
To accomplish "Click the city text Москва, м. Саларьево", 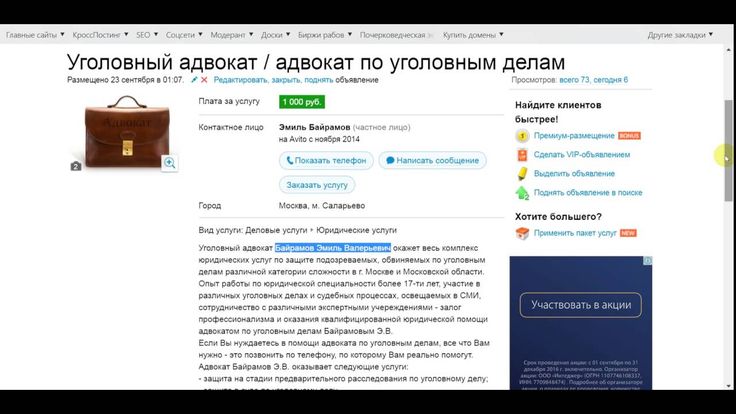I will pos(322,206).
